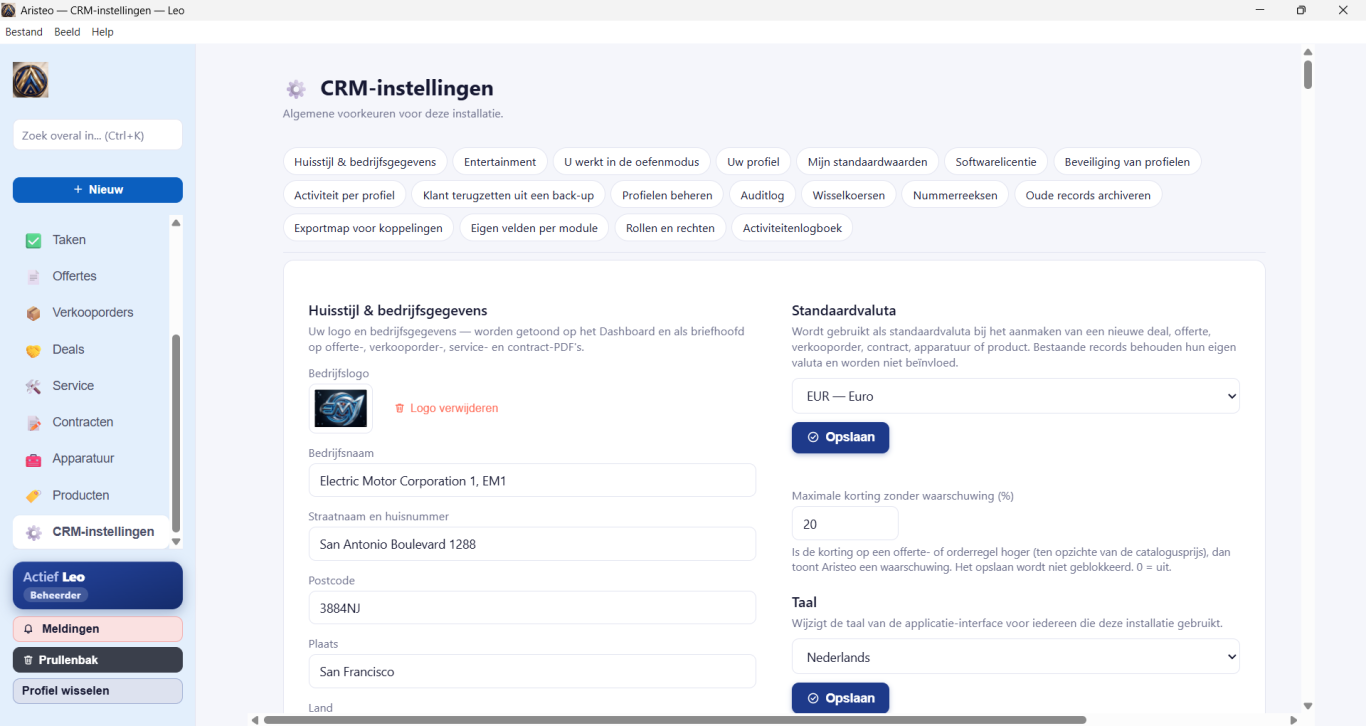Click the Maximale korting percentage field
Screen dimensions: 1366x726
coord(845,524)
